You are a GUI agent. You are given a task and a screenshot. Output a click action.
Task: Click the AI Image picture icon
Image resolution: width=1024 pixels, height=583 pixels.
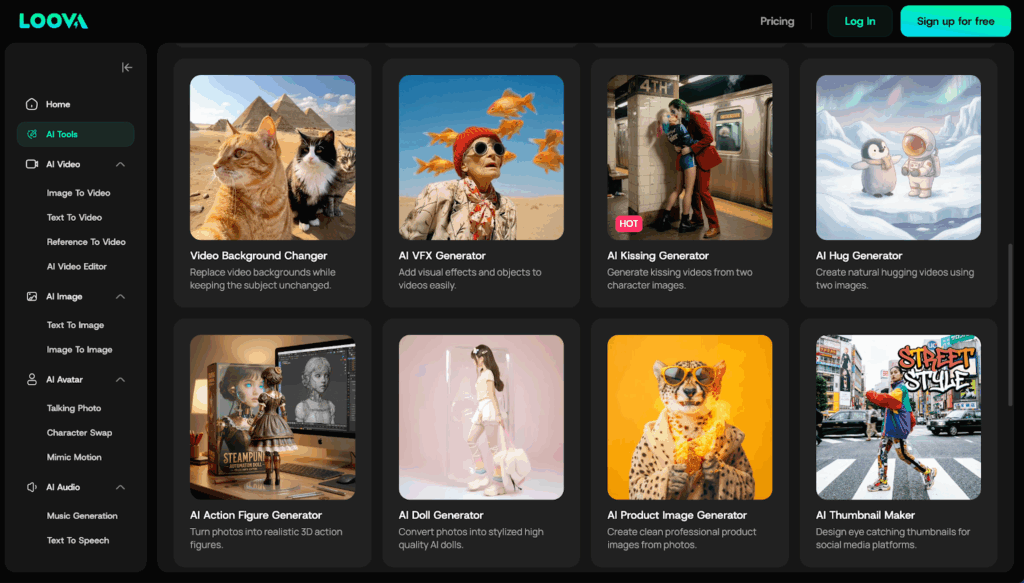click(x=32, y=297)
